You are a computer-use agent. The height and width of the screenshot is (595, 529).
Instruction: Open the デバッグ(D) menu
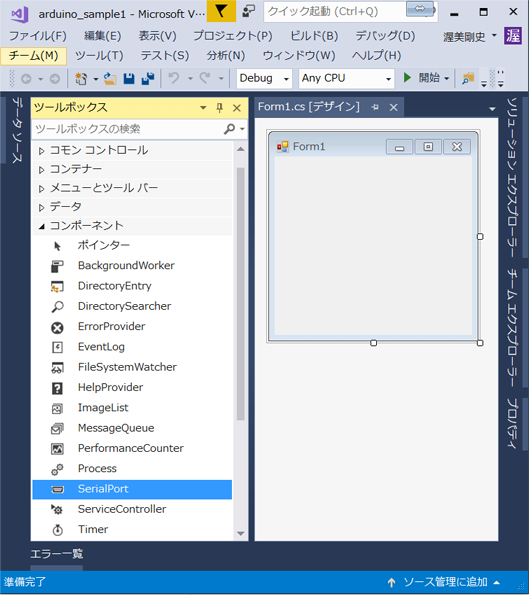click(385, 36)
